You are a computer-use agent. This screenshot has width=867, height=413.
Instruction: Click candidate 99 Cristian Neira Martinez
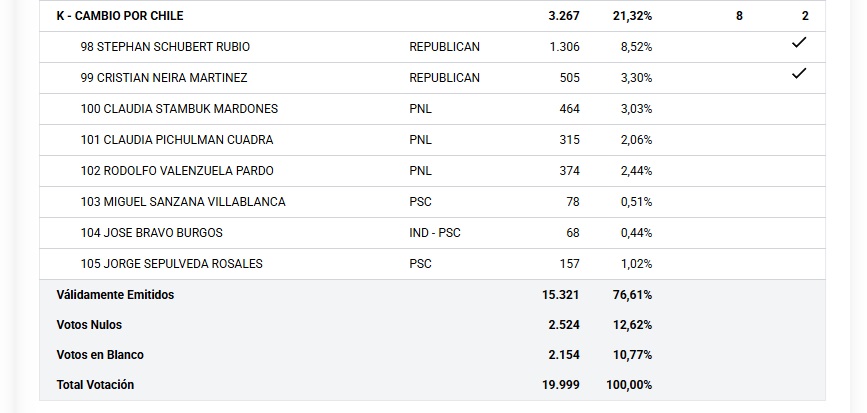163,78
